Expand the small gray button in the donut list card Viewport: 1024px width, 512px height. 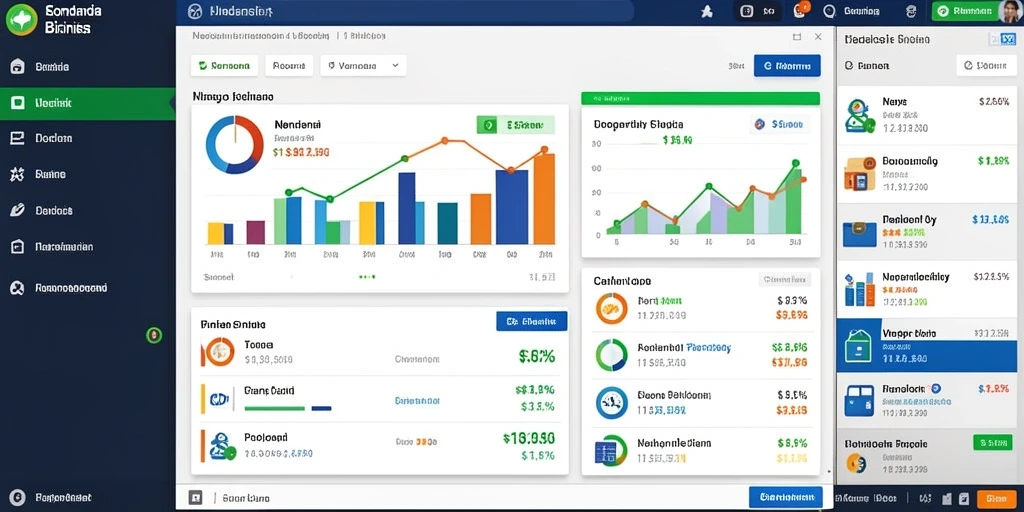[x=784, y=280]
